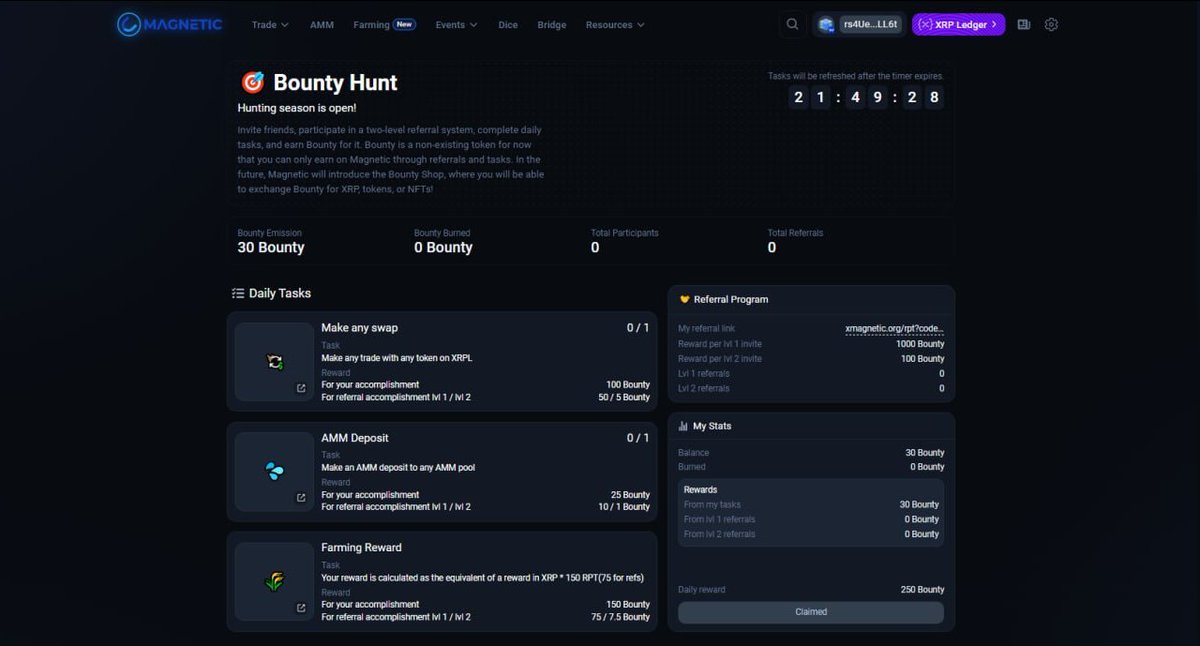
Task: Click the Total Participants label
Action: click(625, 233)
